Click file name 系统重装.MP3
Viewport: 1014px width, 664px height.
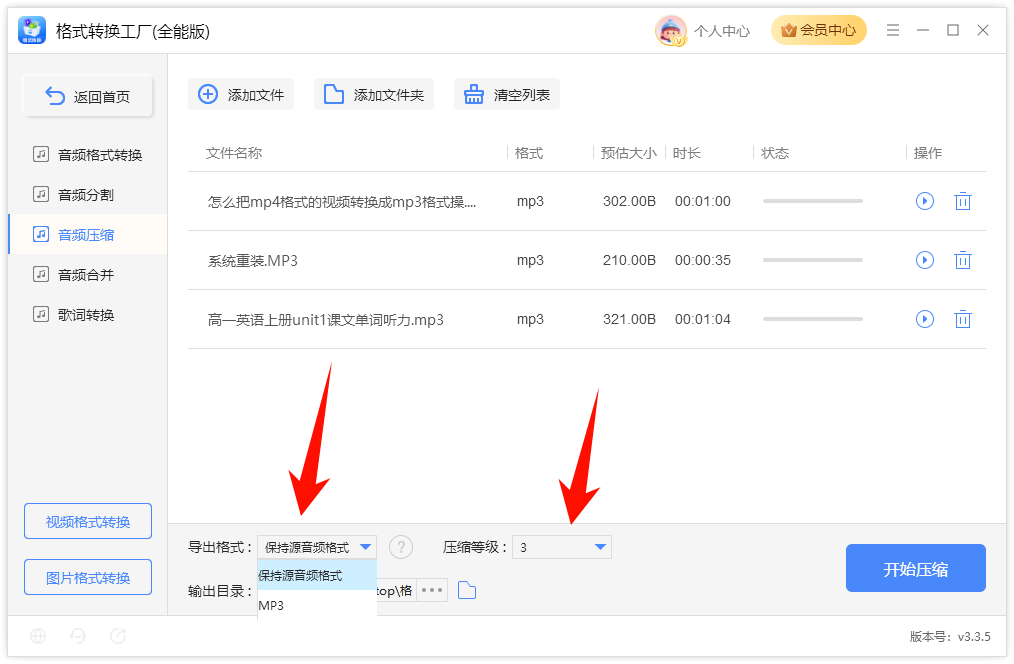tap(253, 261)
